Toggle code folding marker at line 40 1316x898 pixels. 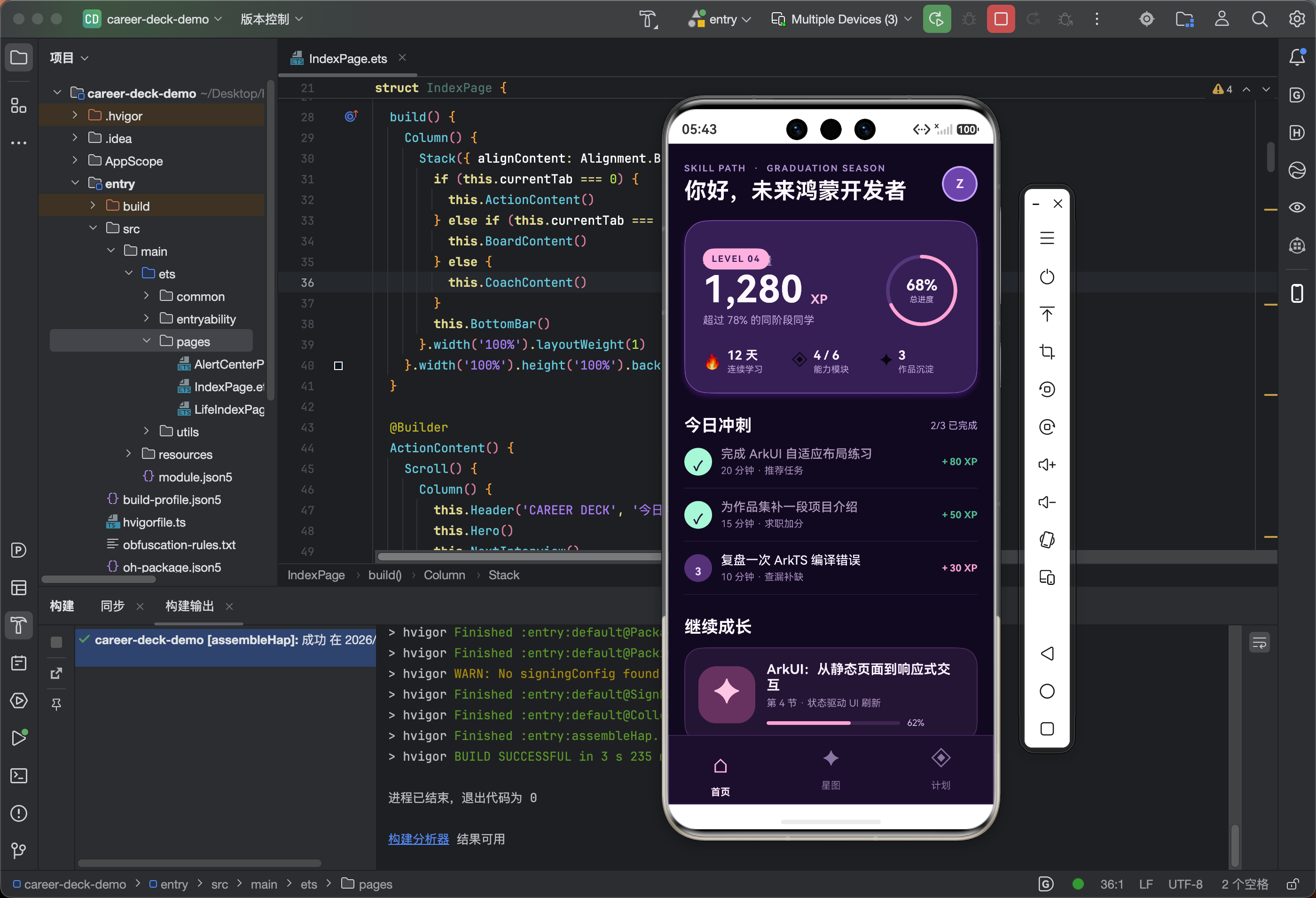pyautogui.click(x=338, y=366)
